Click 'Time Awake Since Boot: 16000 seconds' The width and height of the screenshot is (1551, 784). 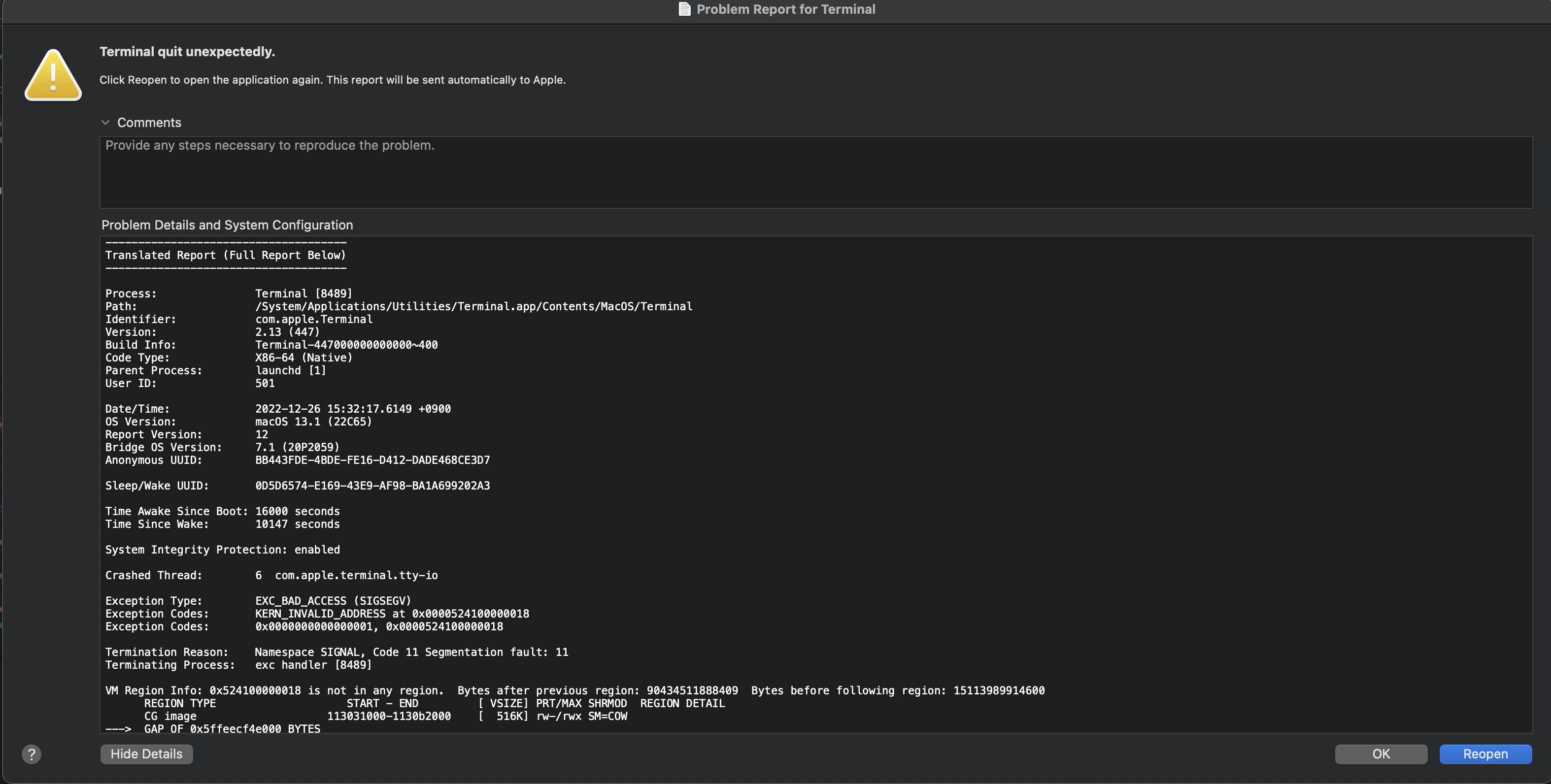pyautogui.click(x=223, y=512)
